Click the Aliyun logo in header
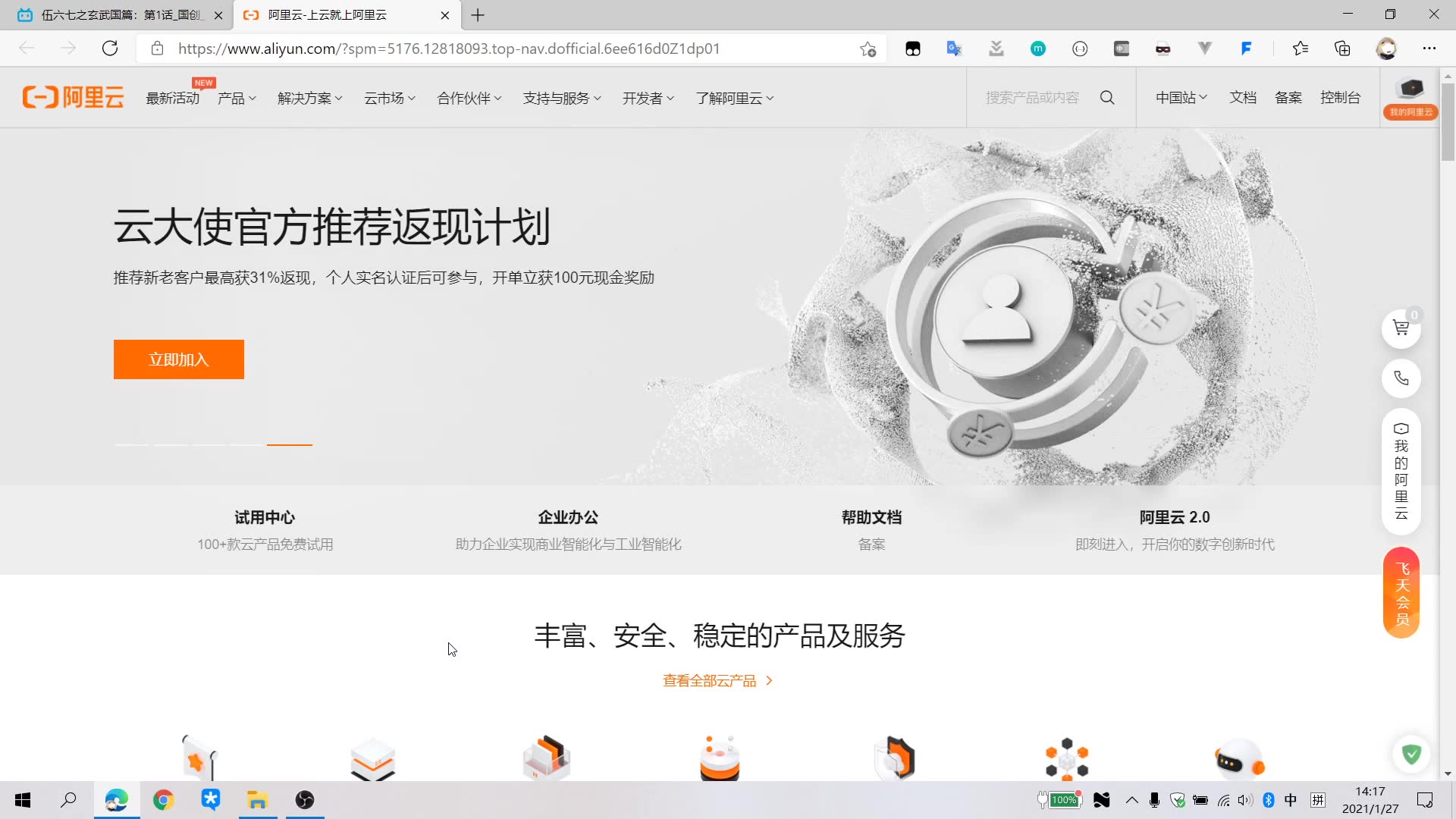 pyautogui.click(x=73, y=98)
